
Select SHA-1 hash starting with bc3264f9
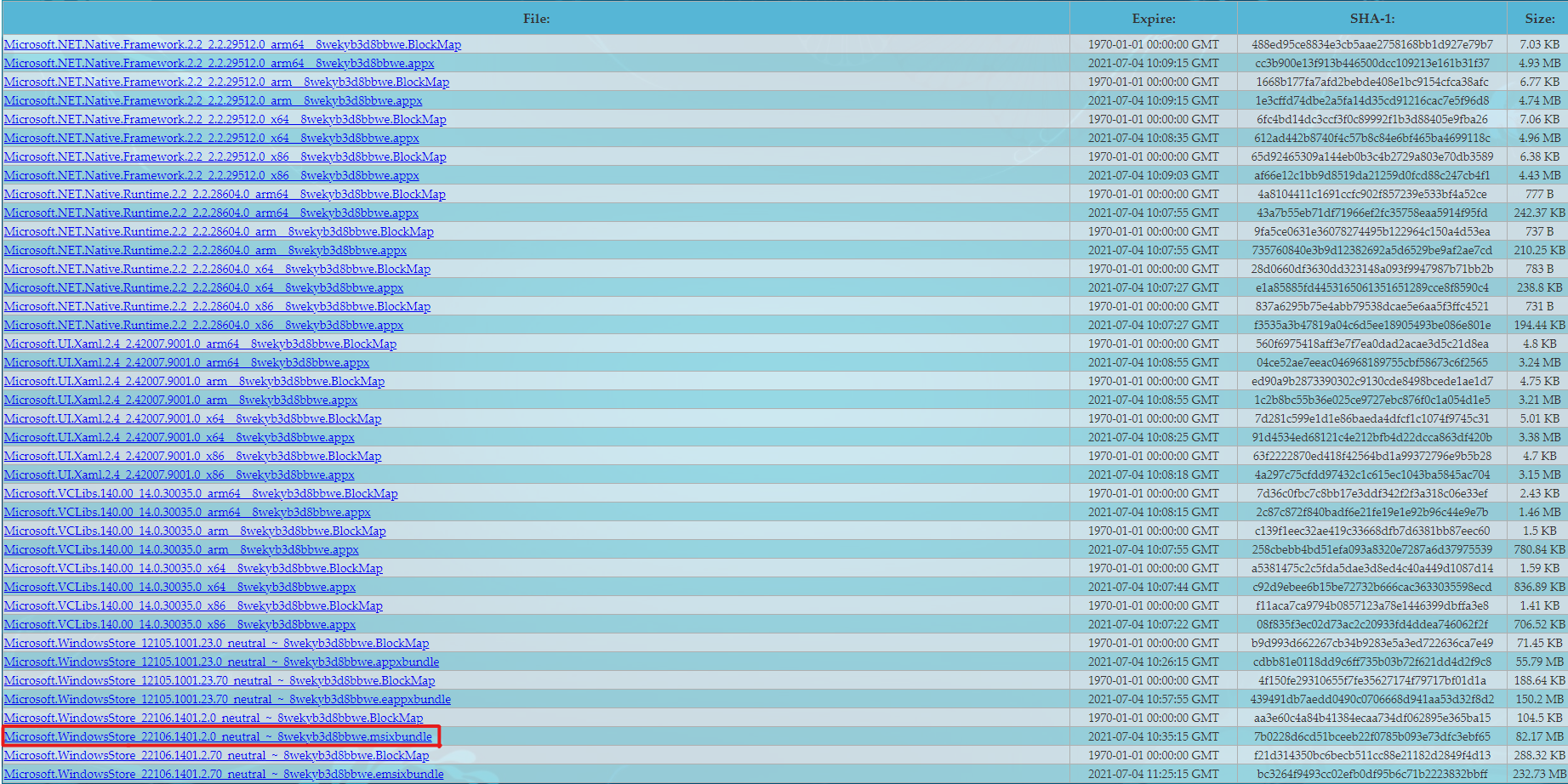coord(1371,774)
